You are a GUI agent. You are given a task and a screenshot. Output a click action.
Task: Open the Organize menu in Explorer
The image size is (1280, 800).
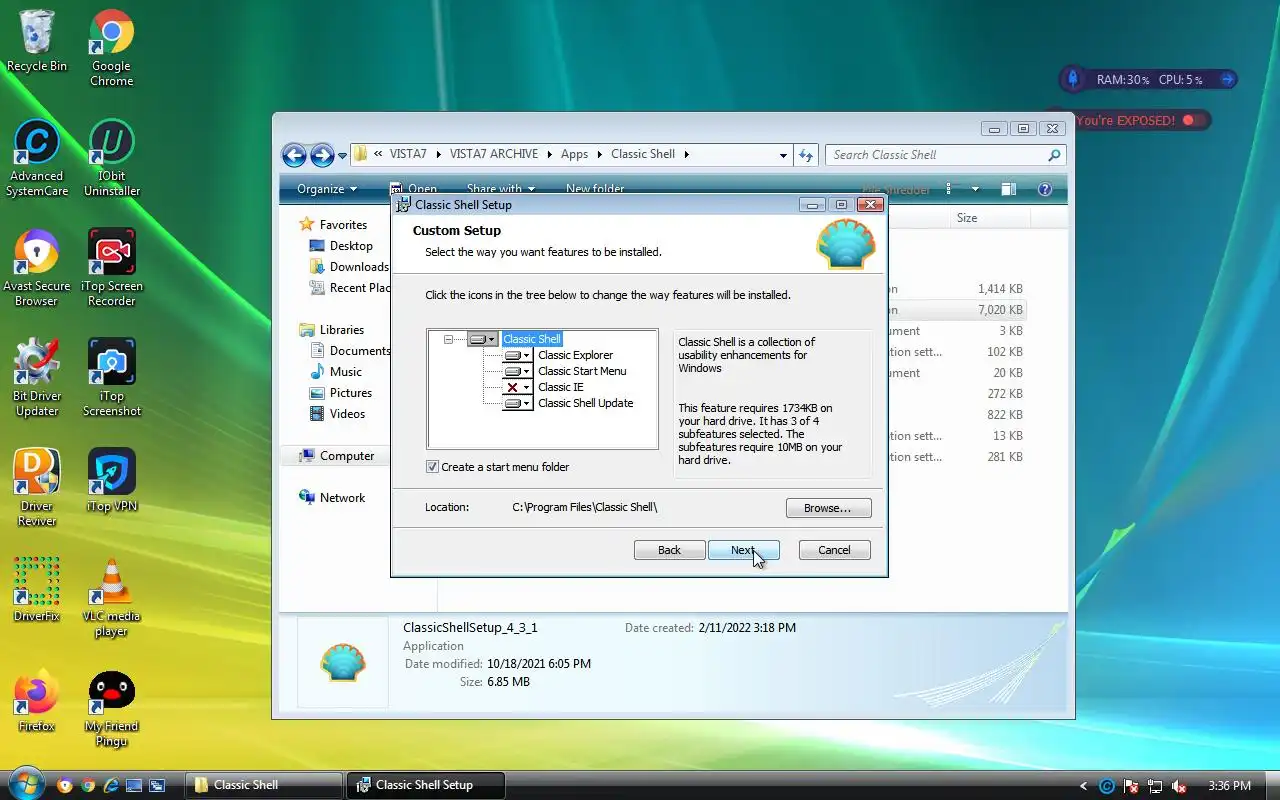[x=327, y=189]
